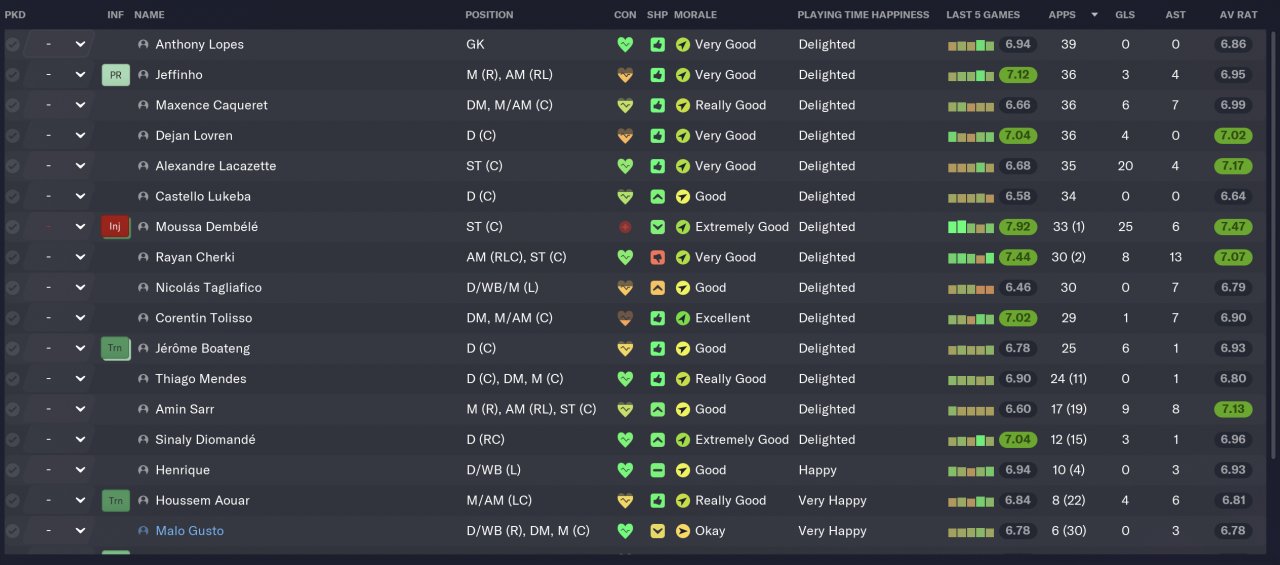This screenshot has height=565, width=1280.
Task: Click Corentin Tolisso's Excellent morale arrow icon
Action: [683, 318]
